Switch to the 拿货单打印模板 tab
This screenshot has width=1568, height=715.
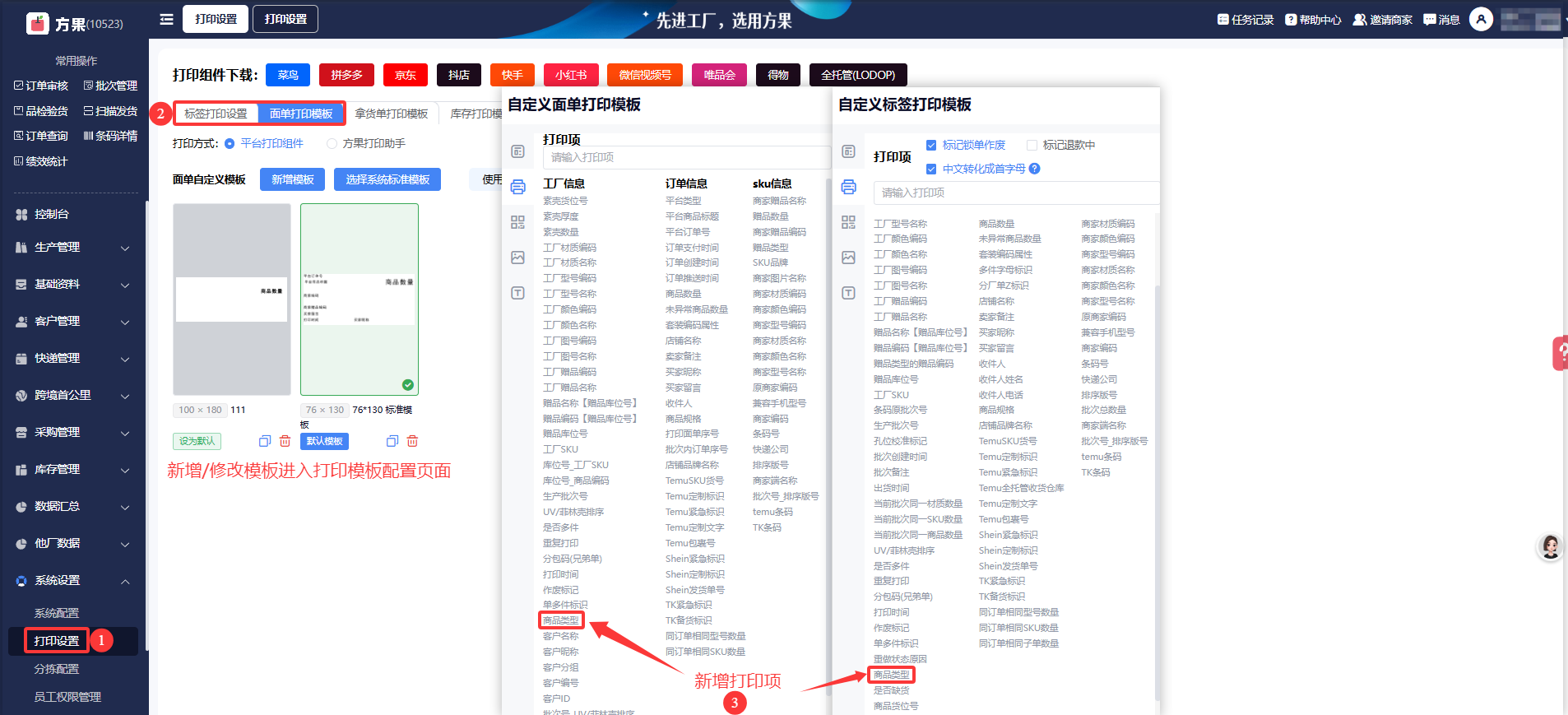(392, 114)
